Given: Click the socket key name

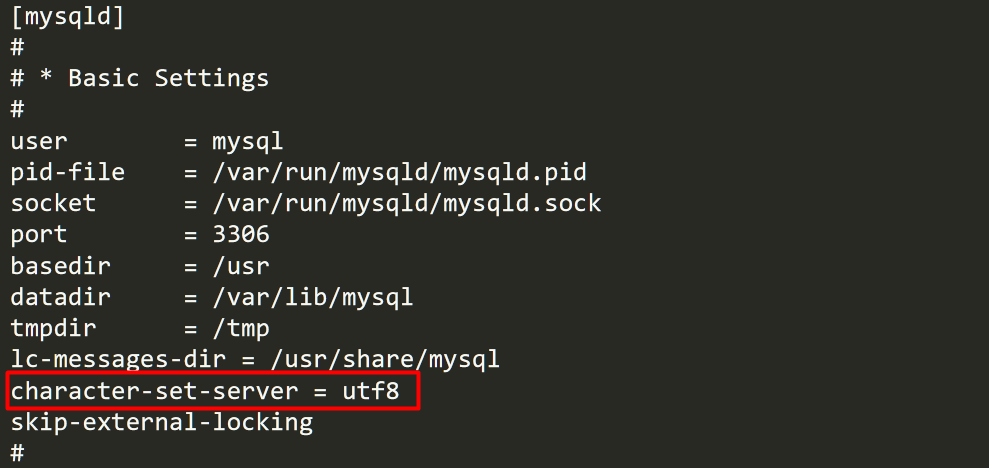Looking at the screenshot, I should 53,204.
